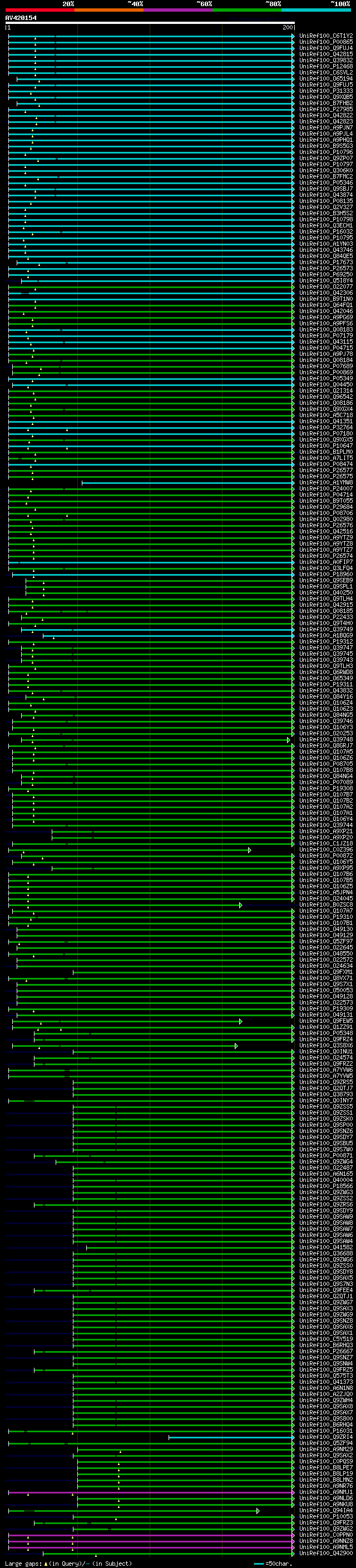Select hit label UniRef100_P00869

coord(326,373)
